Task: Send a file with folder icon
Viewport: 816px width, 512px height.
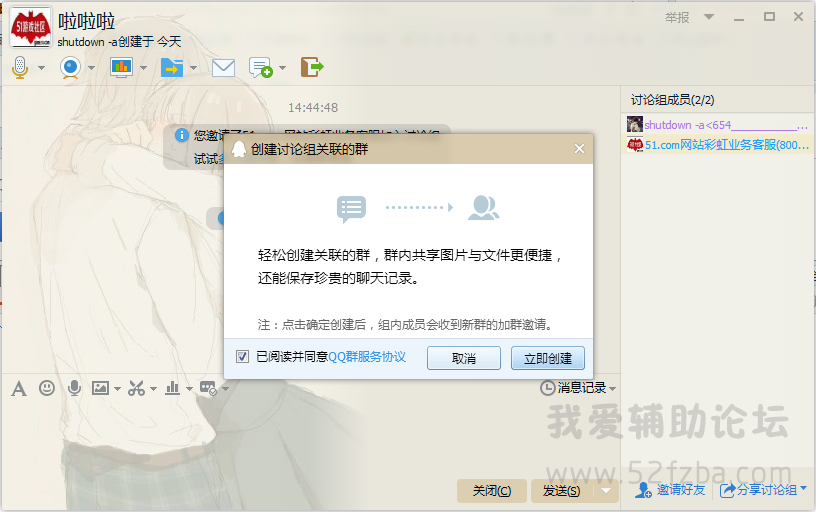Action: 172,67
